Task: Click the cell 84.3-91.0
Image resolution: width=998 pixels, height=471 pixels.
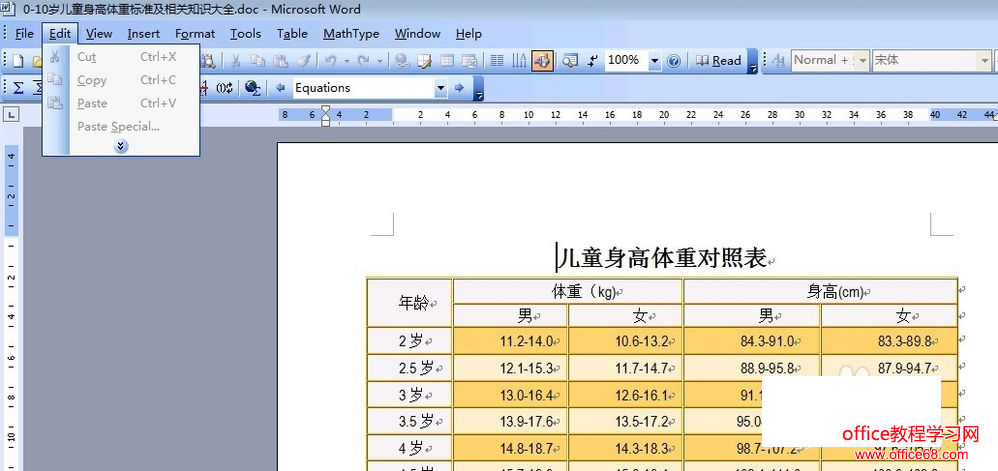Action: (752, 341)
